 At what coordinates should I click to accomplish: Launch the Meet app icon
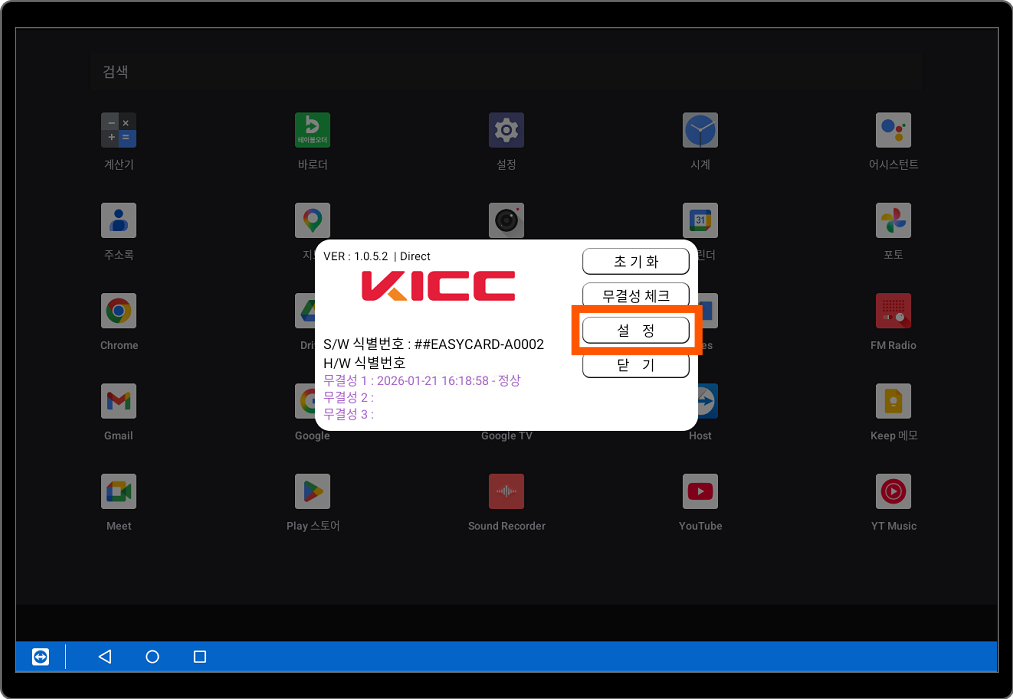click(x=118, y=492)
